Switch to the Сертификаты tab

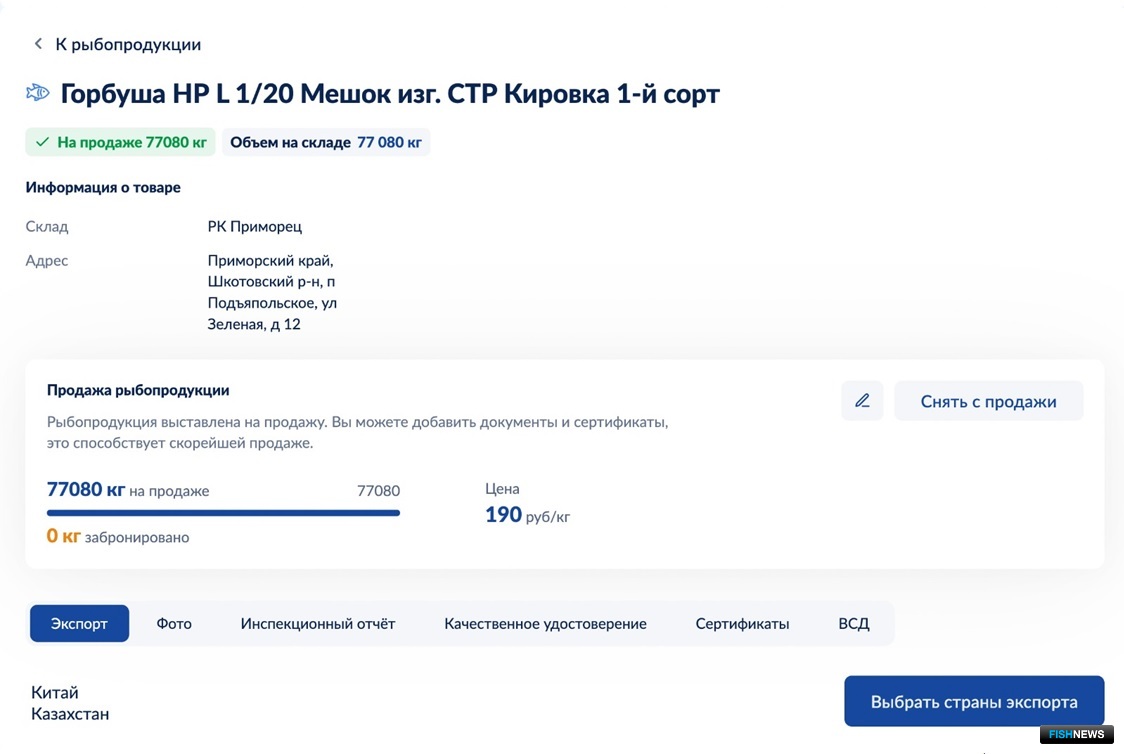(742, 624)
